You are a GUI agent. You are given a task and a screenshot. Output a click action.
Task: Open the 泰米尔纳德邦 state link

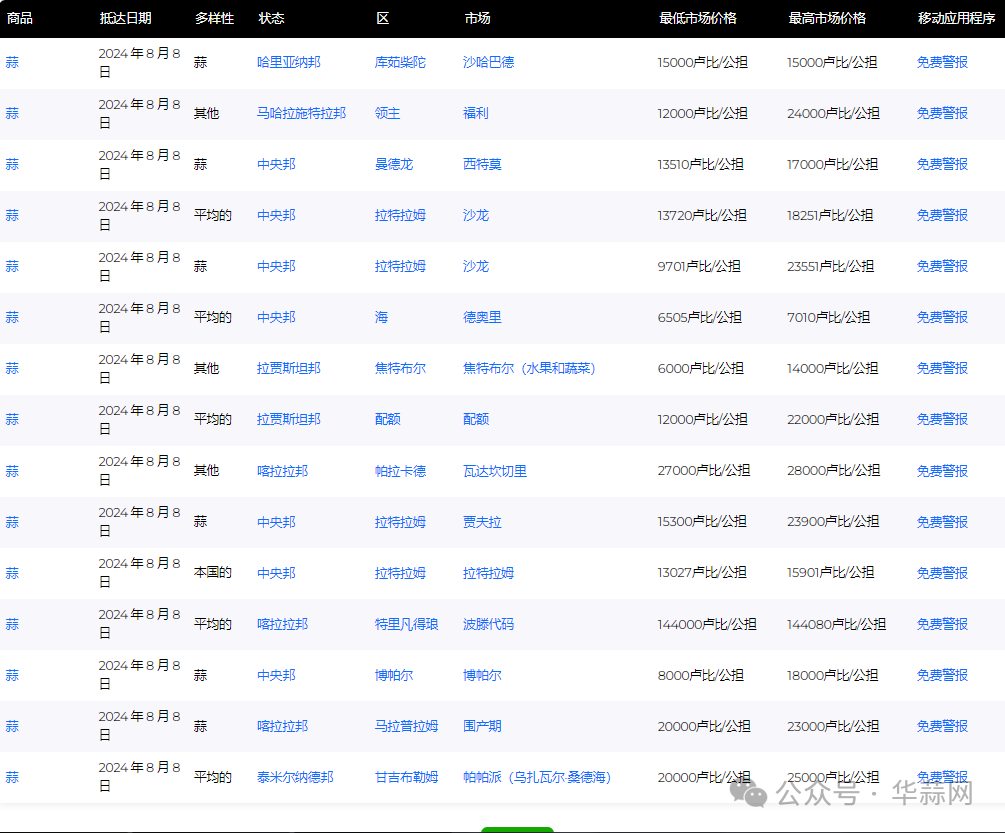(295, 777)
